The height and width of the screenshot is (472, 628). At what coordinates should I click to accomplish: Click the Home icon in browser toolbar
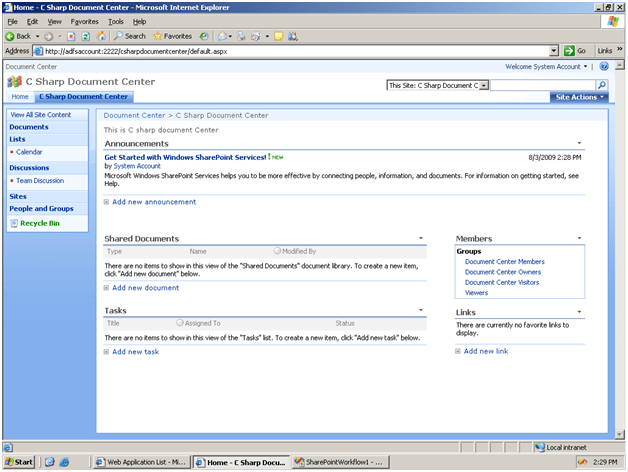(x=100, y=36)
